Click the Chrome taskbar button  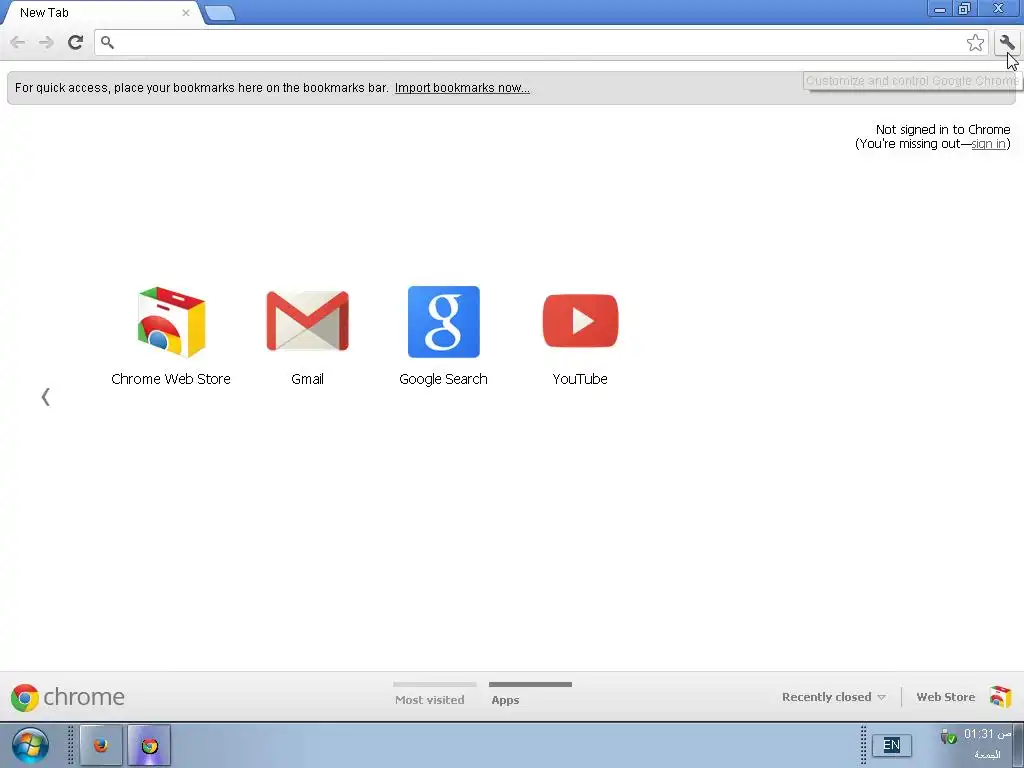[x=150, y=744]
